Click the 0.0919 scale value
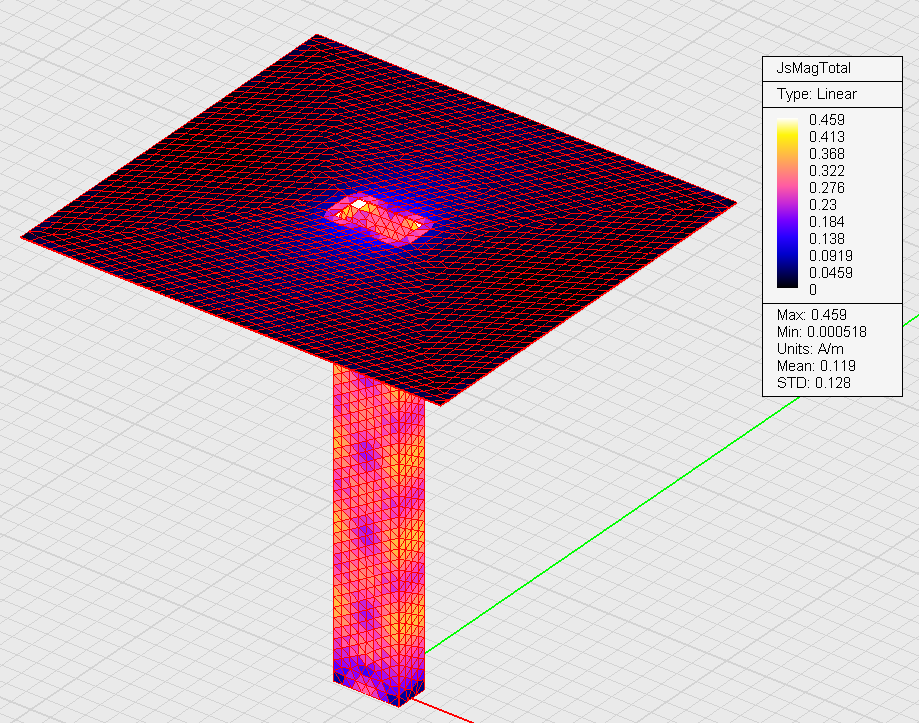 tap(830, 255)
